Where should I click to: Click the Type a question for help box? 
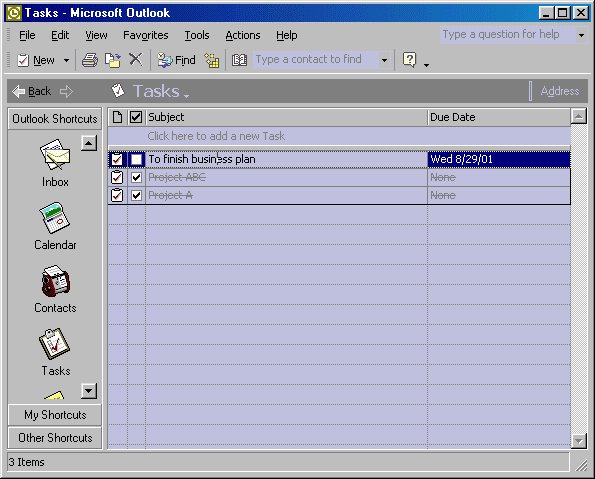click(x=508, y=35)
